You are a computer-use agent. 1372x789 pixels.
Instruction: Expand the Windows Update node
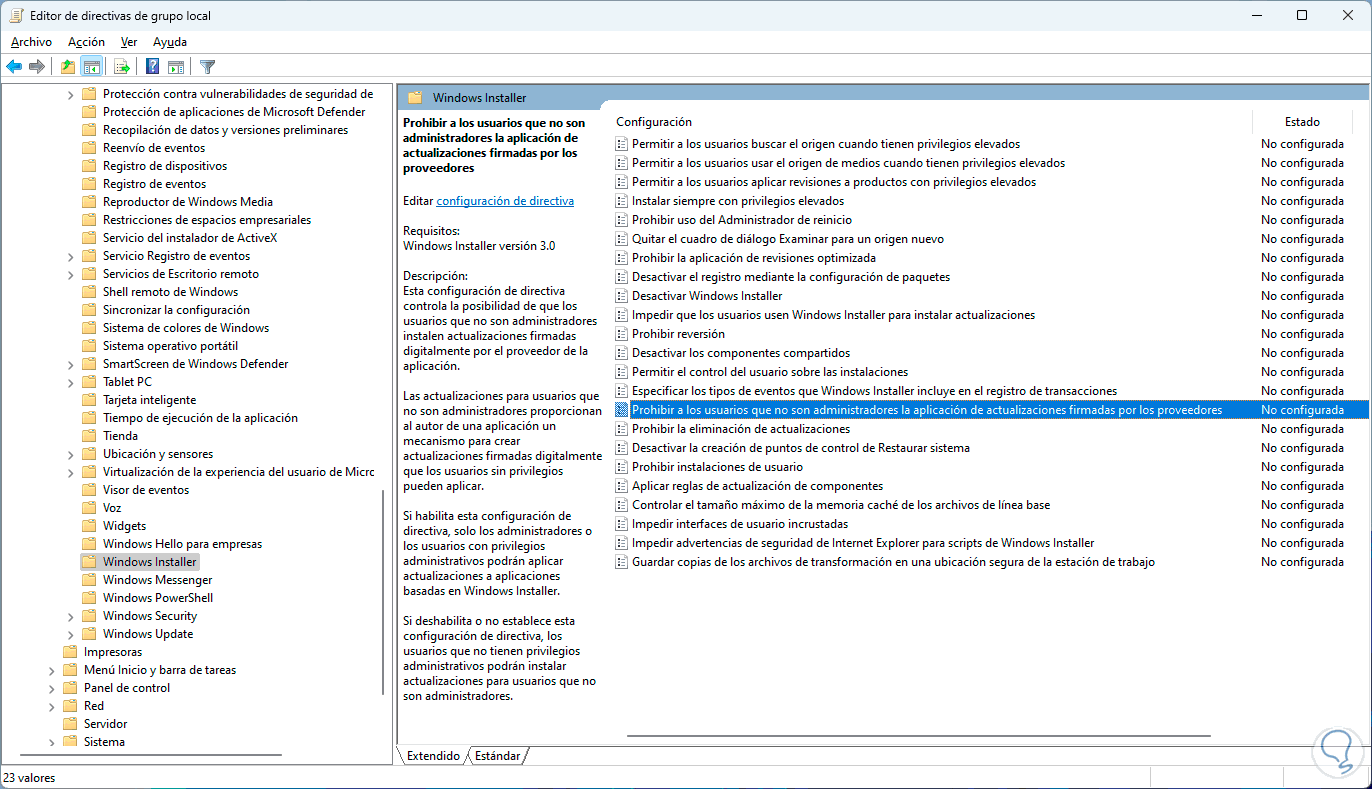click(70, 634)
